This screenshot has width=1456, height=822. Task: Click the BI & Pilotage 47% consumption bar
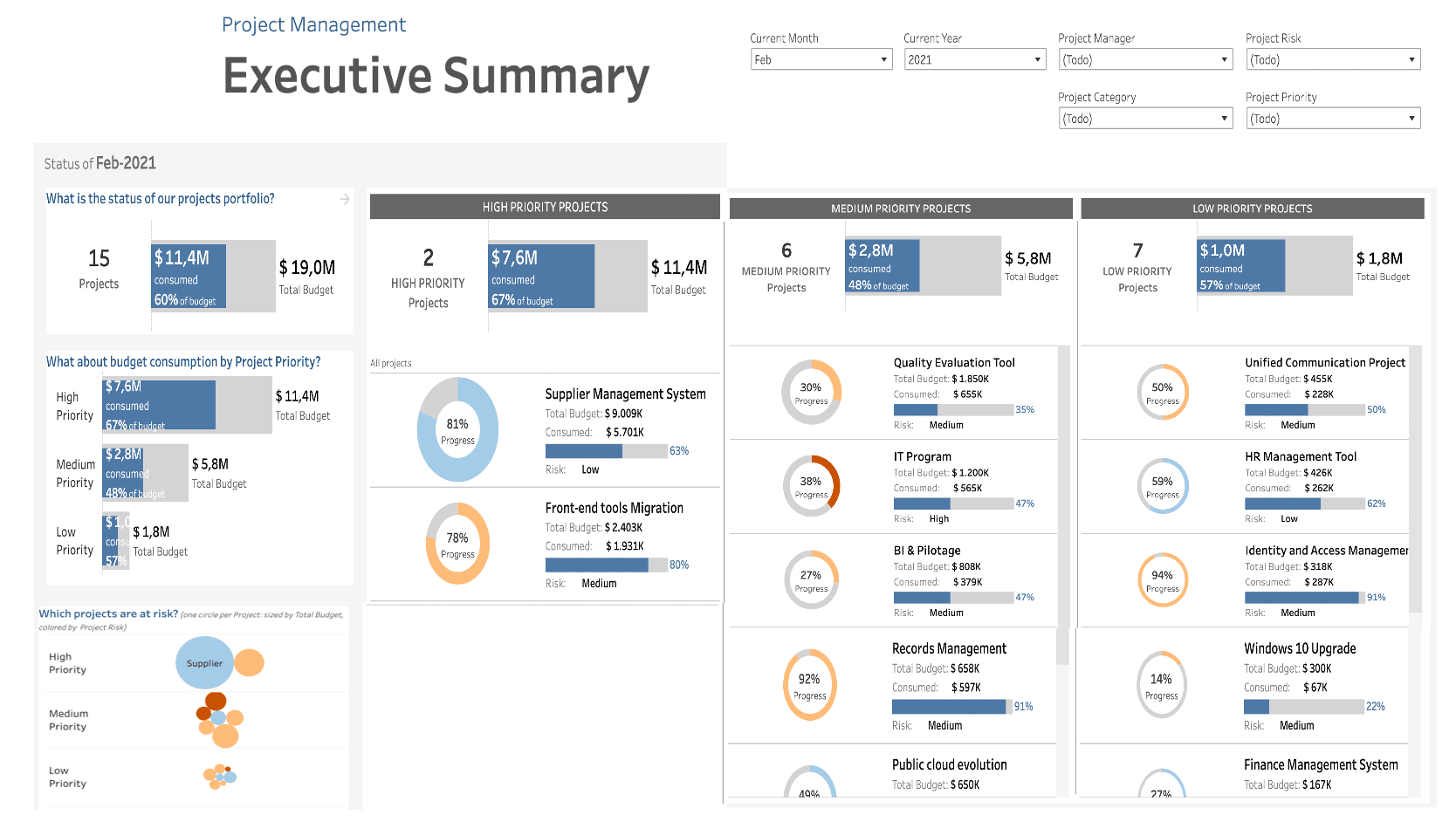point(954,598)
